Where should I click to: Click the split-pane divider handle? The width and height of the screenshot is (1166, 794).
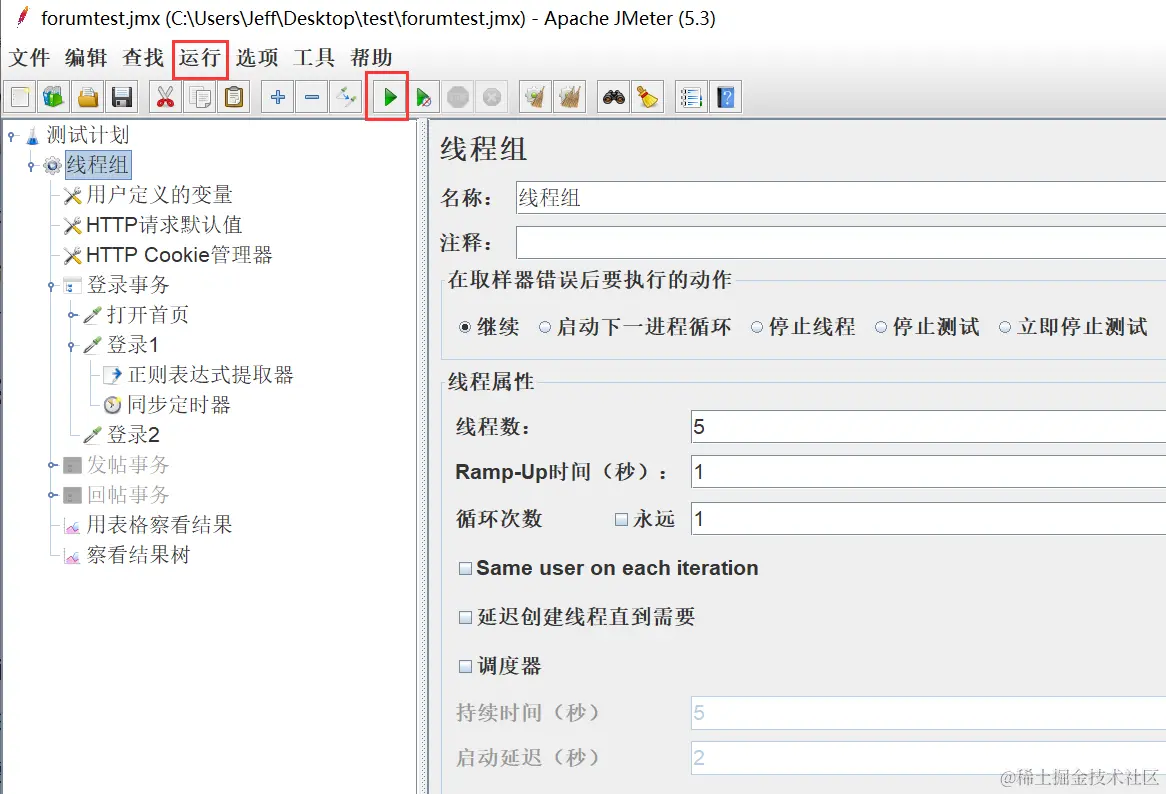point(423,456)
